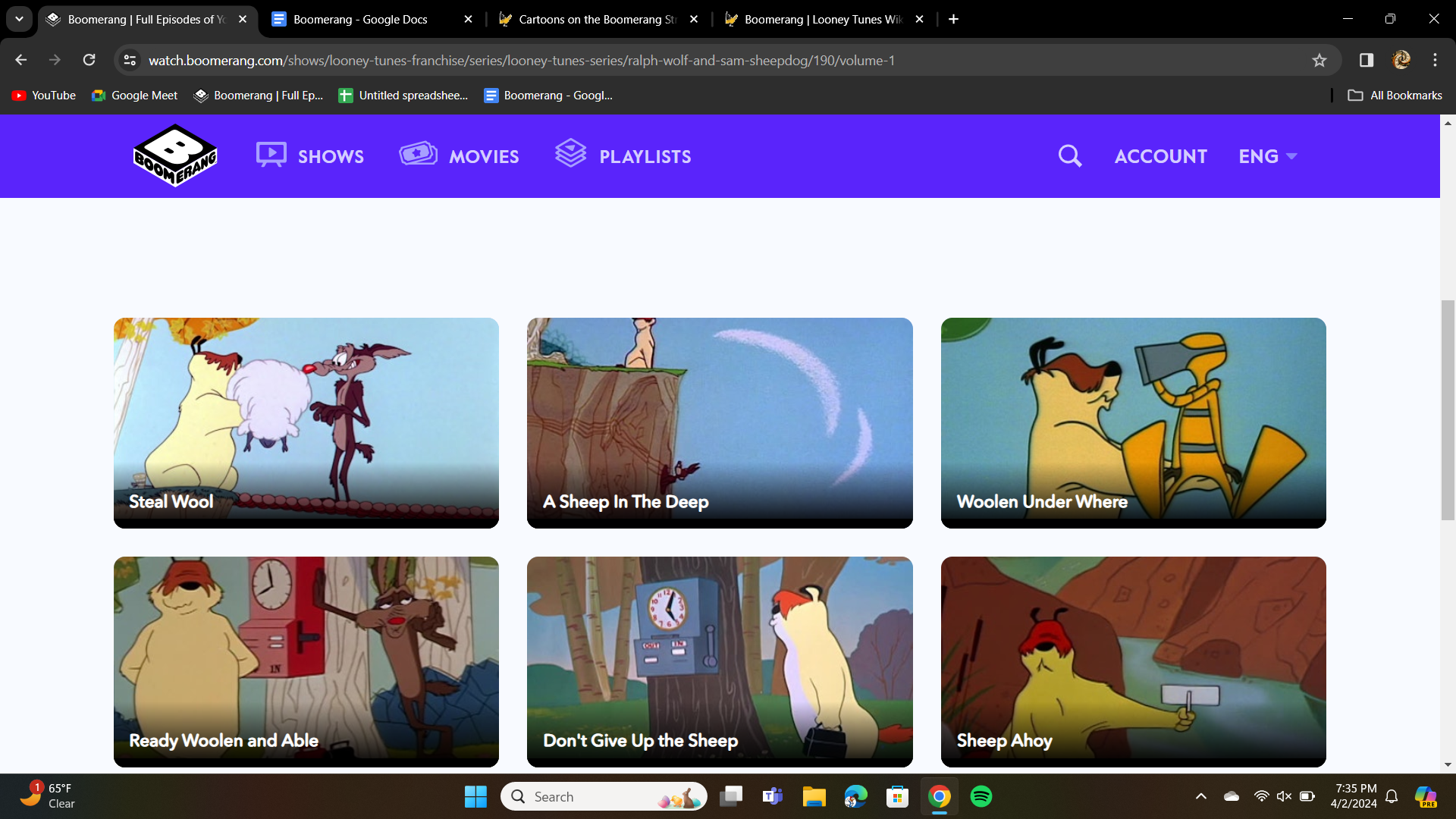Open the Account page

1160,156
